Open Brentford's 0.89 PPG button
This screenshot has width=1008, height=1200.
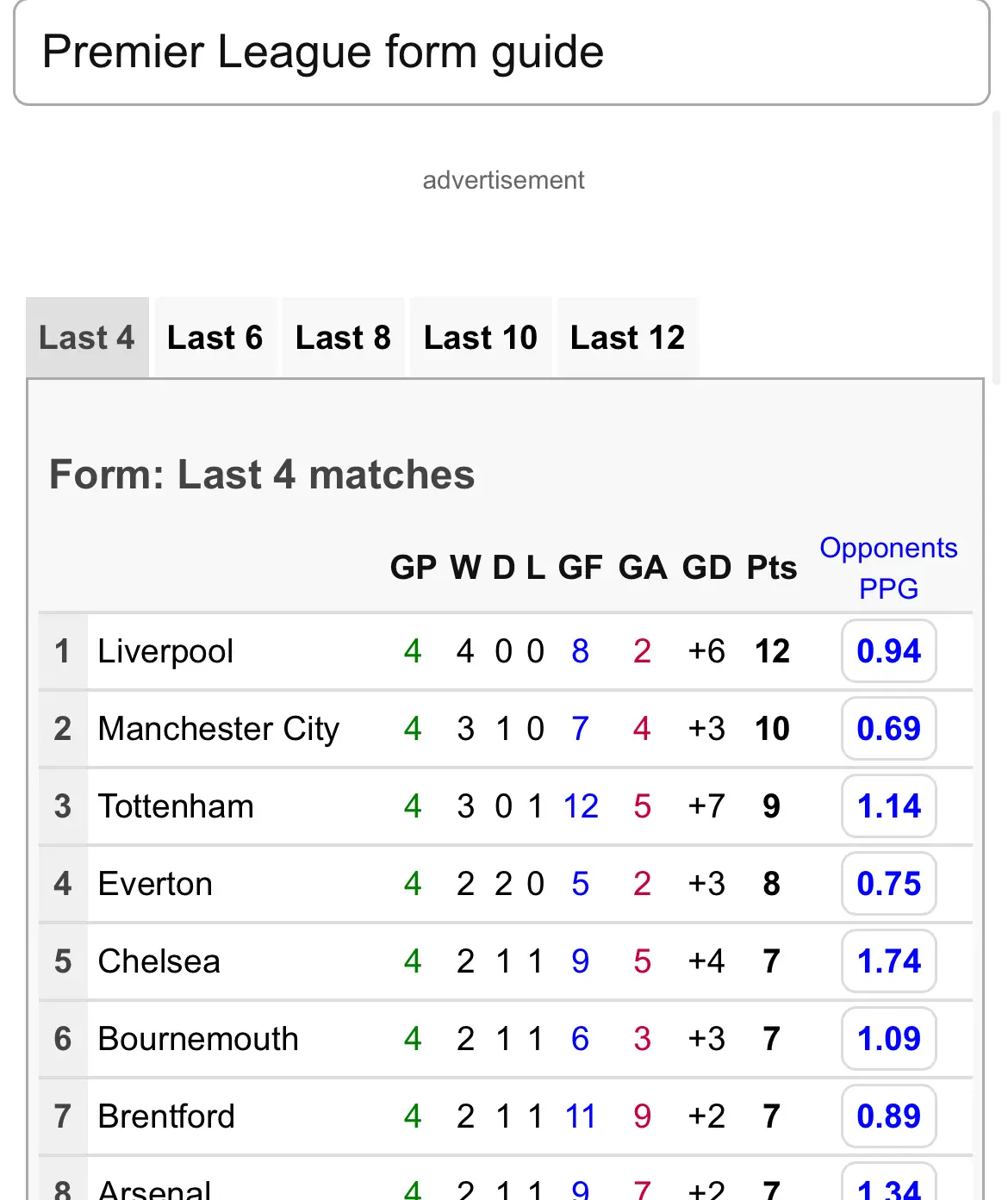(888, 1116)
